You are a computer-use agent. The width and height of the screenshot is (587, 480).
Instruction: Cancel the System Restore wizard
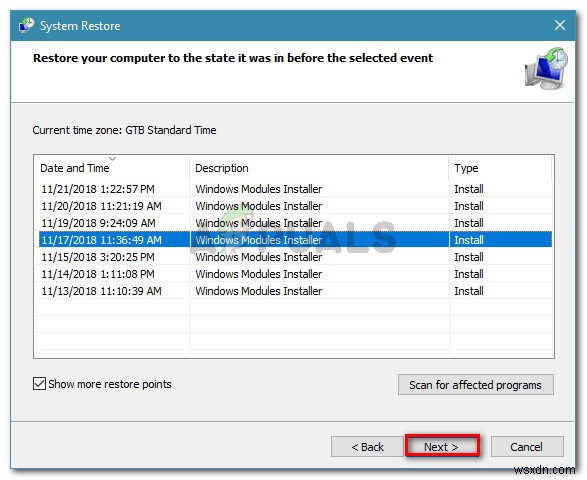(527, 446)
